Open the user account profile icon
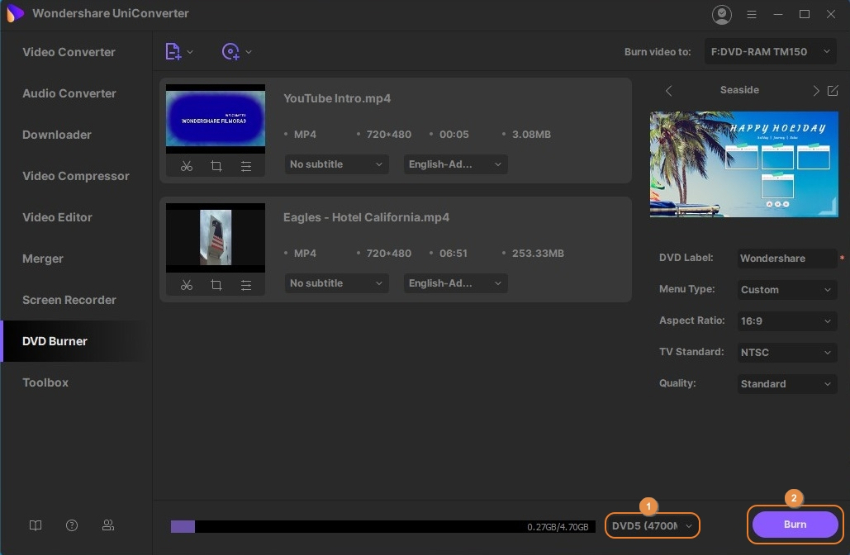The height and width of the screenshot is (555, 850). 721,14
